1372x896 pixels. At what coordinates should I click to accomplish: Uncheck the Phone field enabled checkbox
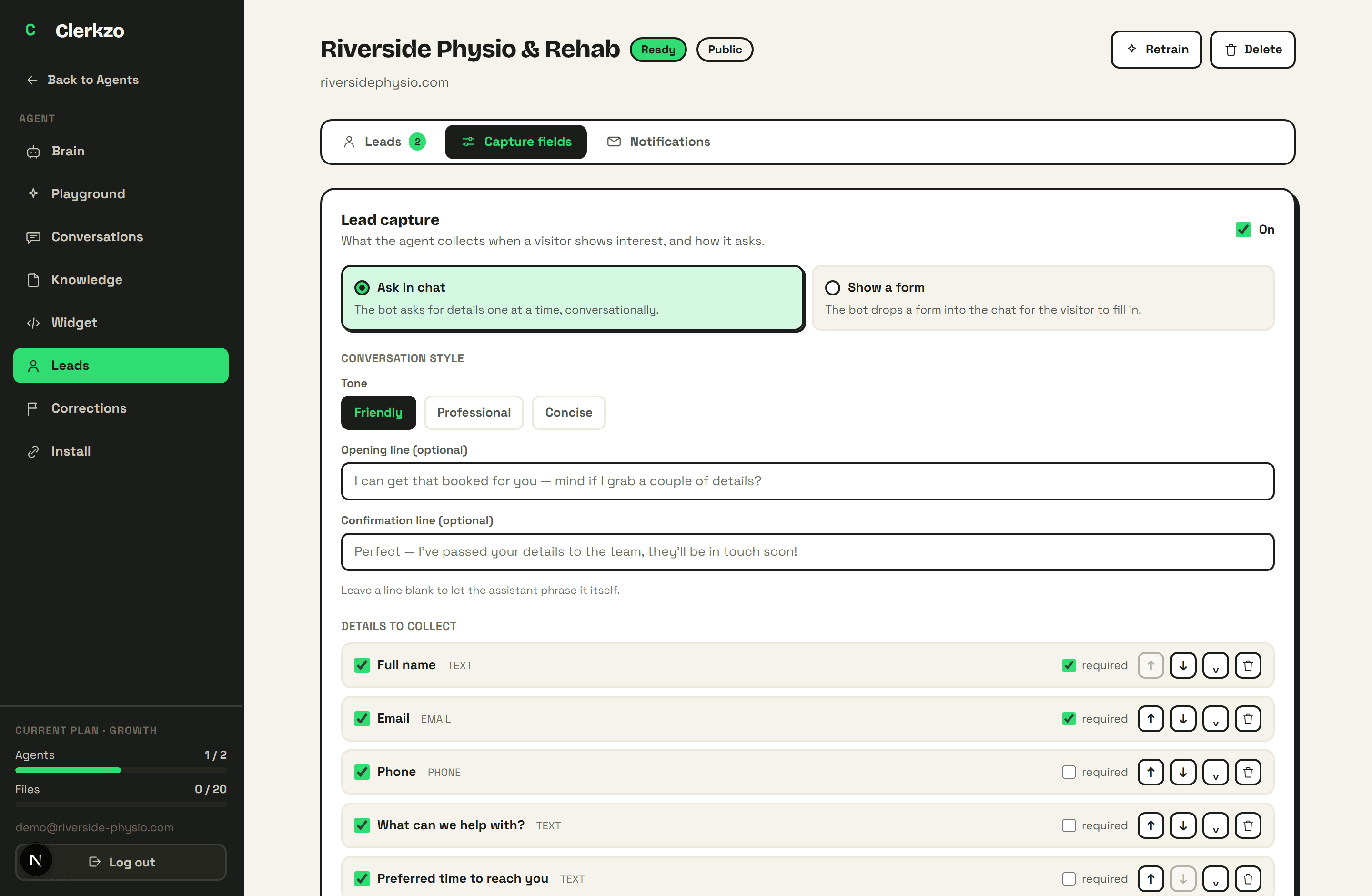click(x=362, y=772)
